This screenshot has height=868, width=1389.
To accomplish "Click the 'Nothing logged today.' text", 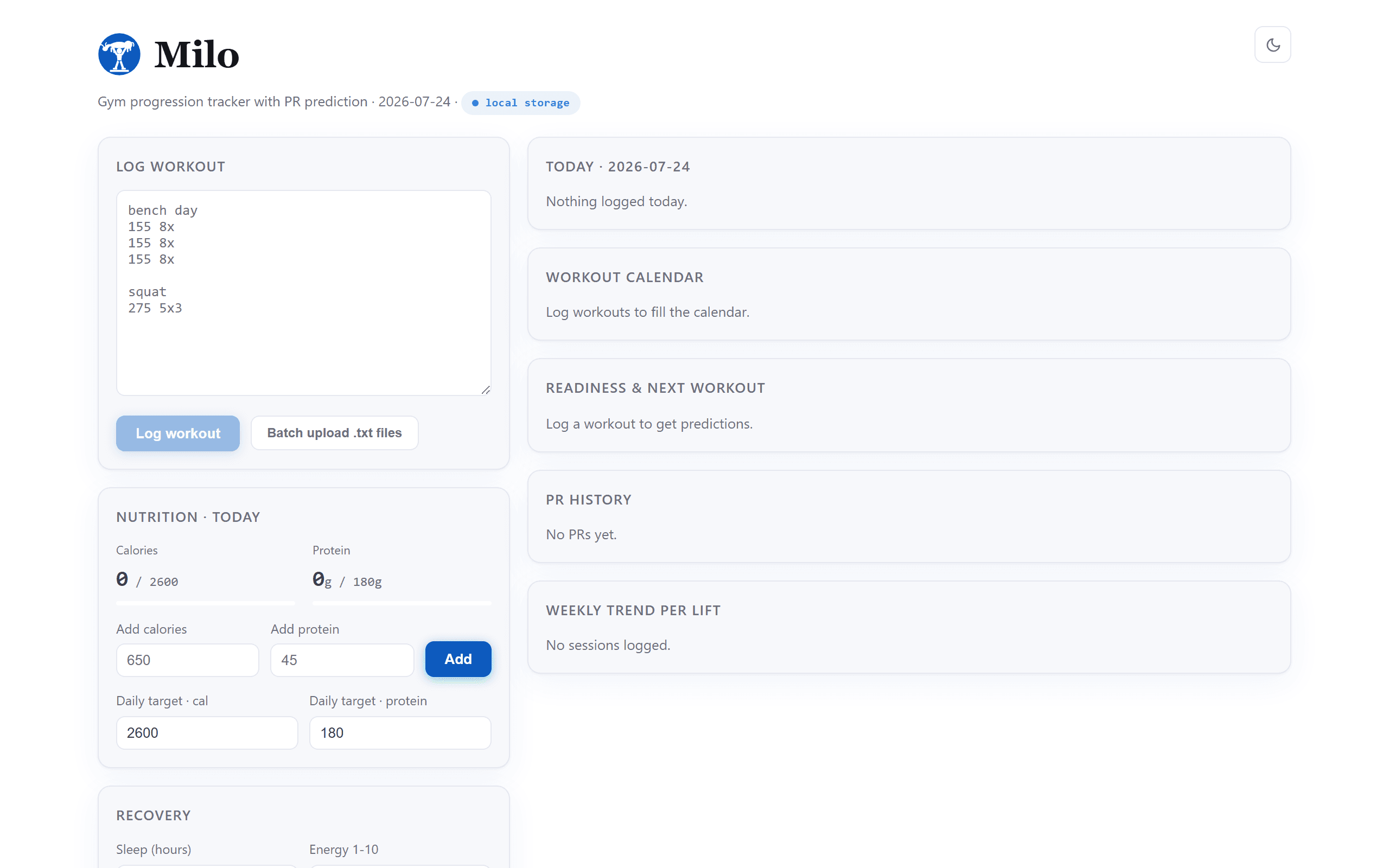I will pyautogui.click(x=616, y=201).
